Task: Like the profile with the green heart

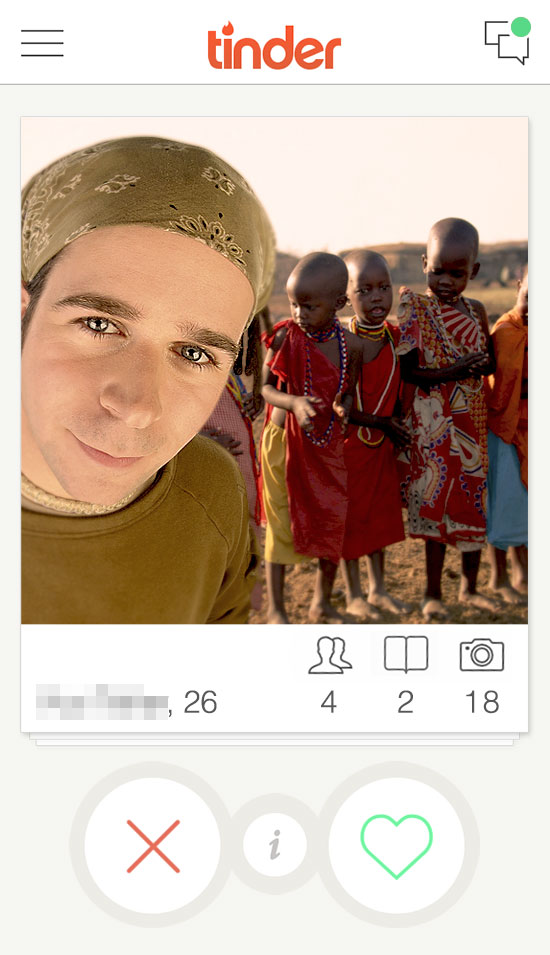Action: click(x=397, y=846)
